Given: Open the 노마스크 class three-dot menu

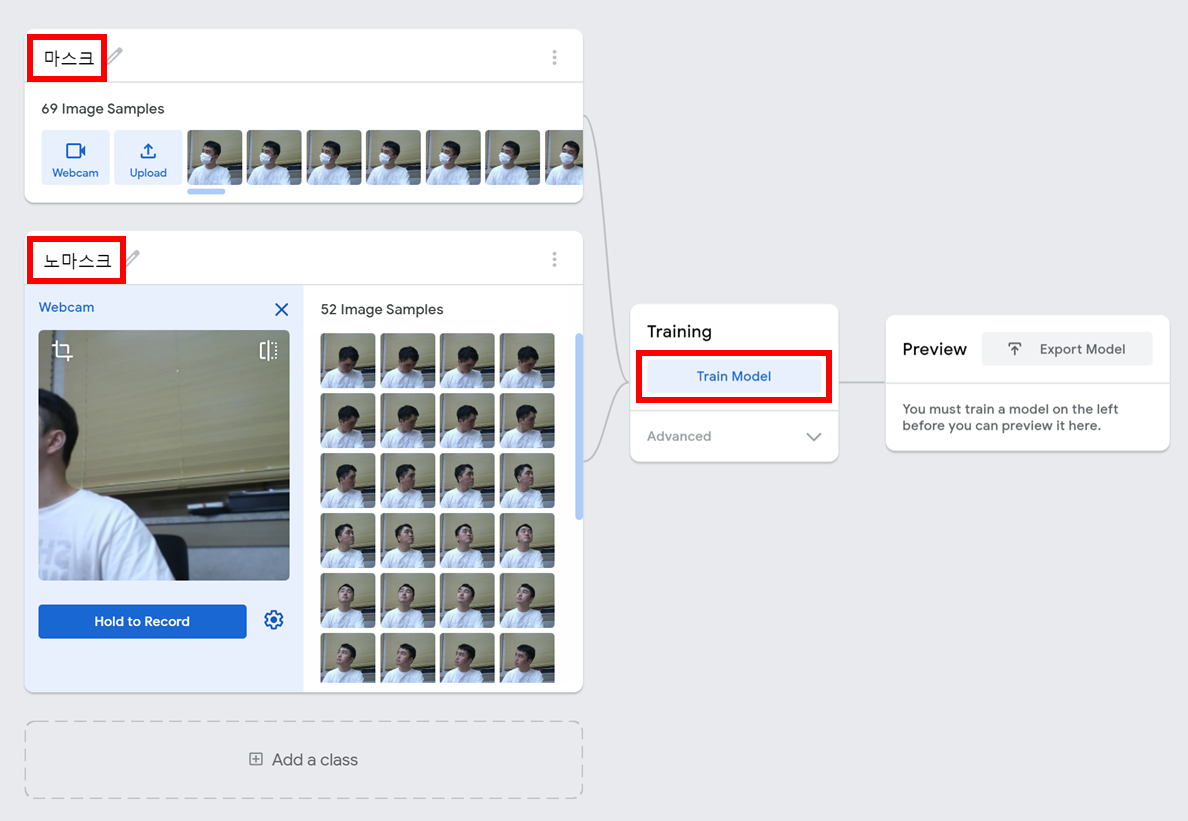Looking at the screenshot, I should (554, 260).
